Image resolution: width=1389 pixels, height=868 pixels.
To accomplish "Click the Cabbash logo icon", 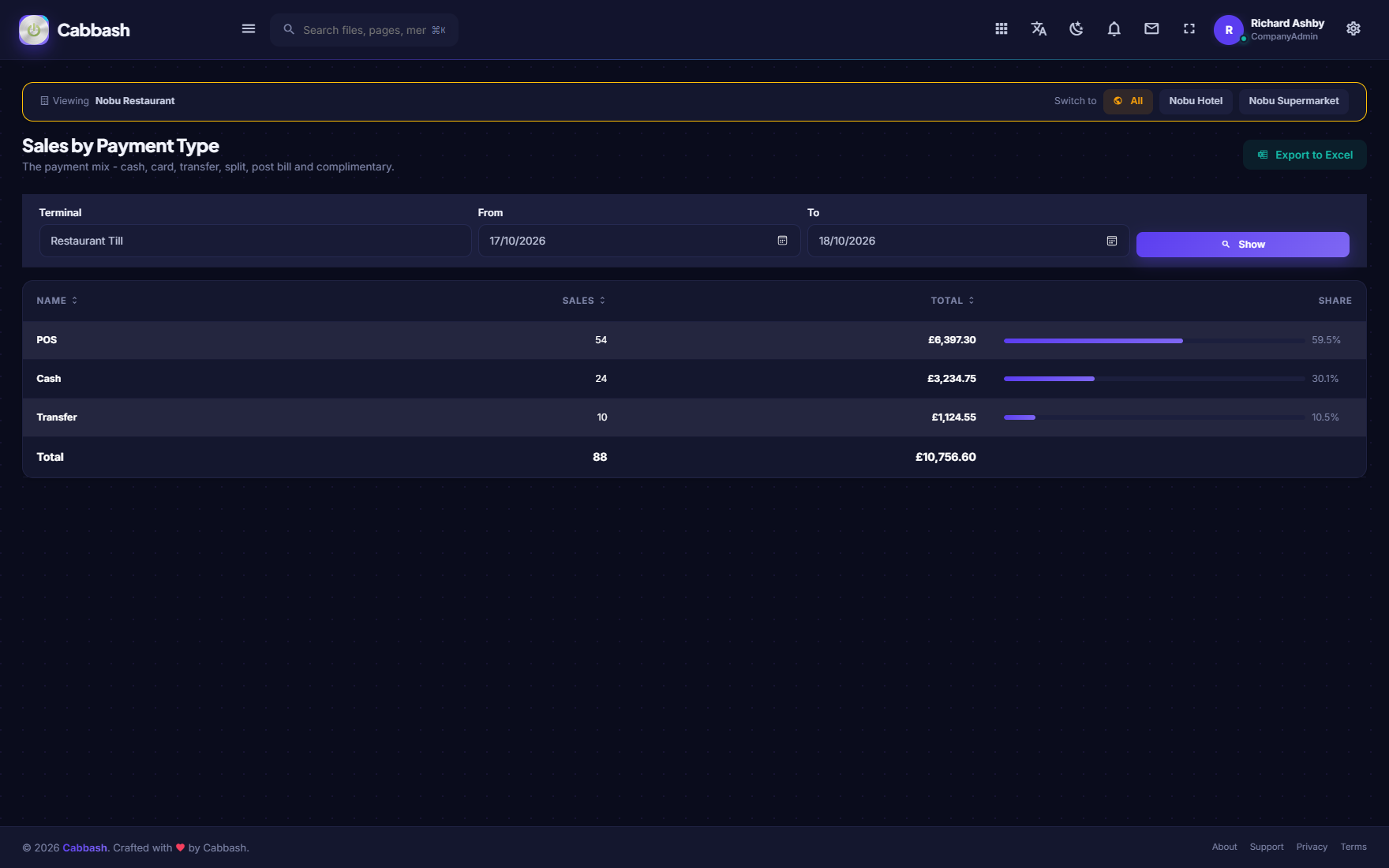I will click(x=34, y=30).
